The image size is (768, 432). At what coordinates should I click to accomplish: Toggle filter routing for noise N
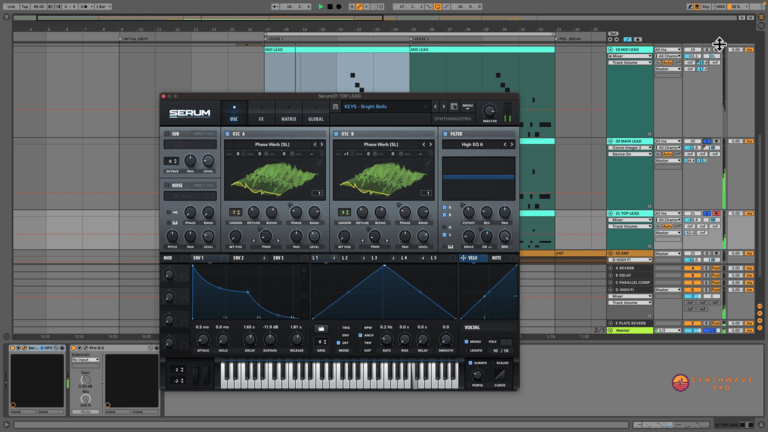click(x=445, y=228)
